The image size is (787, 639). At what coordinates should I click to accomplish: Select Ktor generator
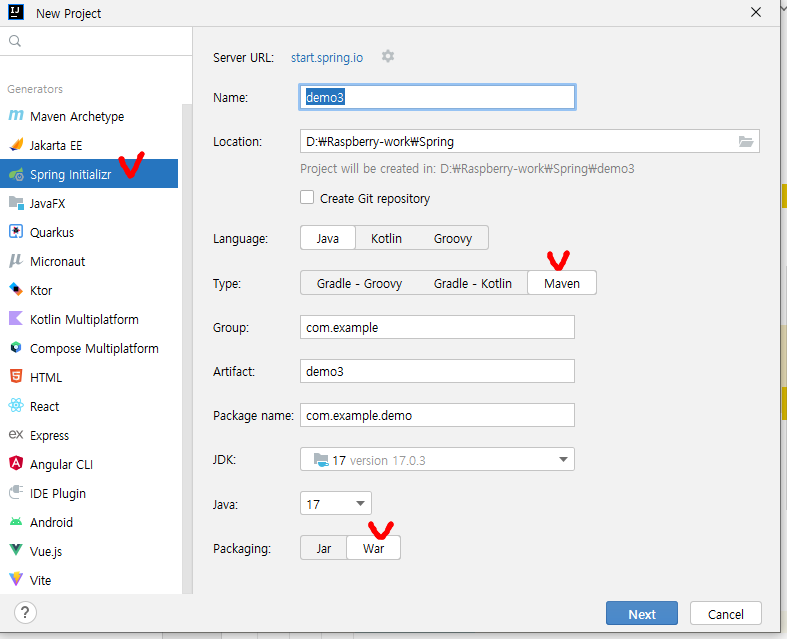click(x=89, y=290)
